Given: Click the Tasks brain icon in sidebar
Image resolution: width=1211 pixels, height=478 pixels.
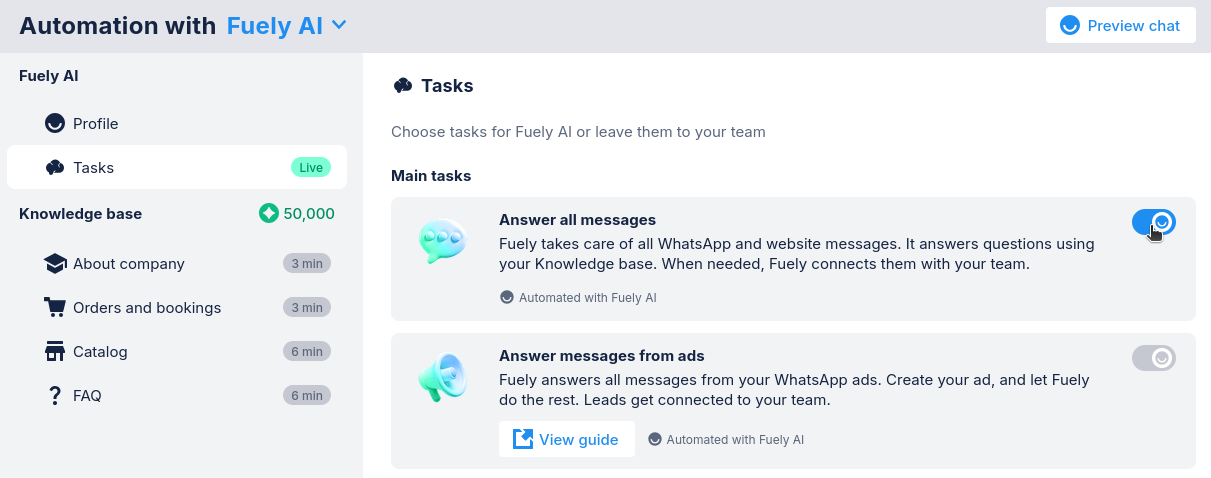Looking at the screenshot, I should [55, 168].
